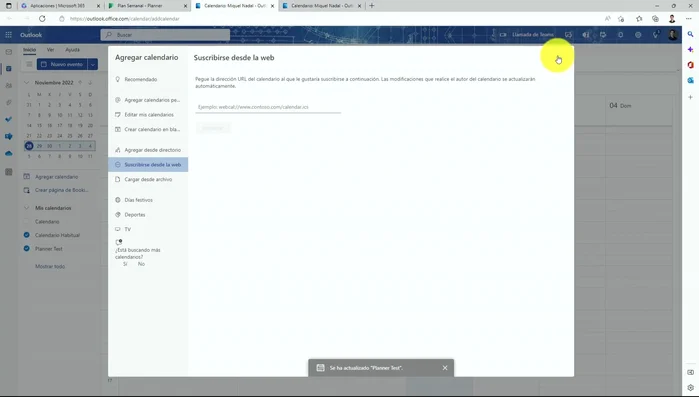The width and height of the screenshot is (699, 397).
Task: Select day 28 in mini calendar
Action: (29, 146)
